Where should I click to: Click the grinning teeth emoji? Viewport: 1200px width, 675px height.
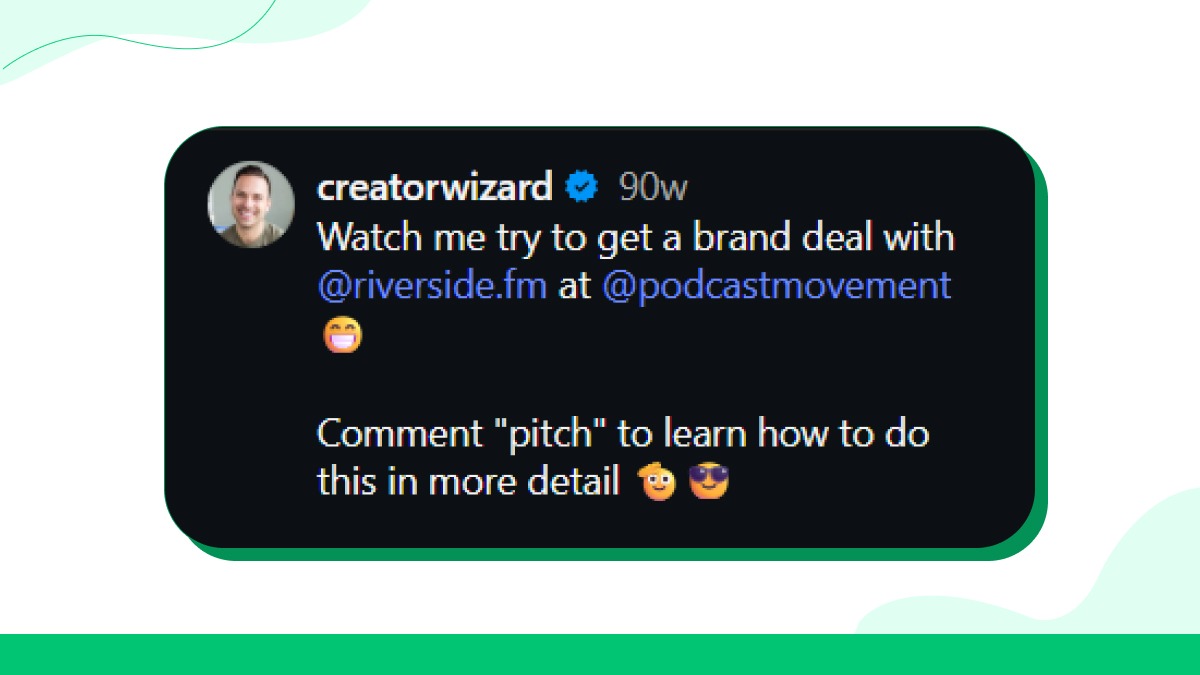pyautogui.click(x=342, y=336)
